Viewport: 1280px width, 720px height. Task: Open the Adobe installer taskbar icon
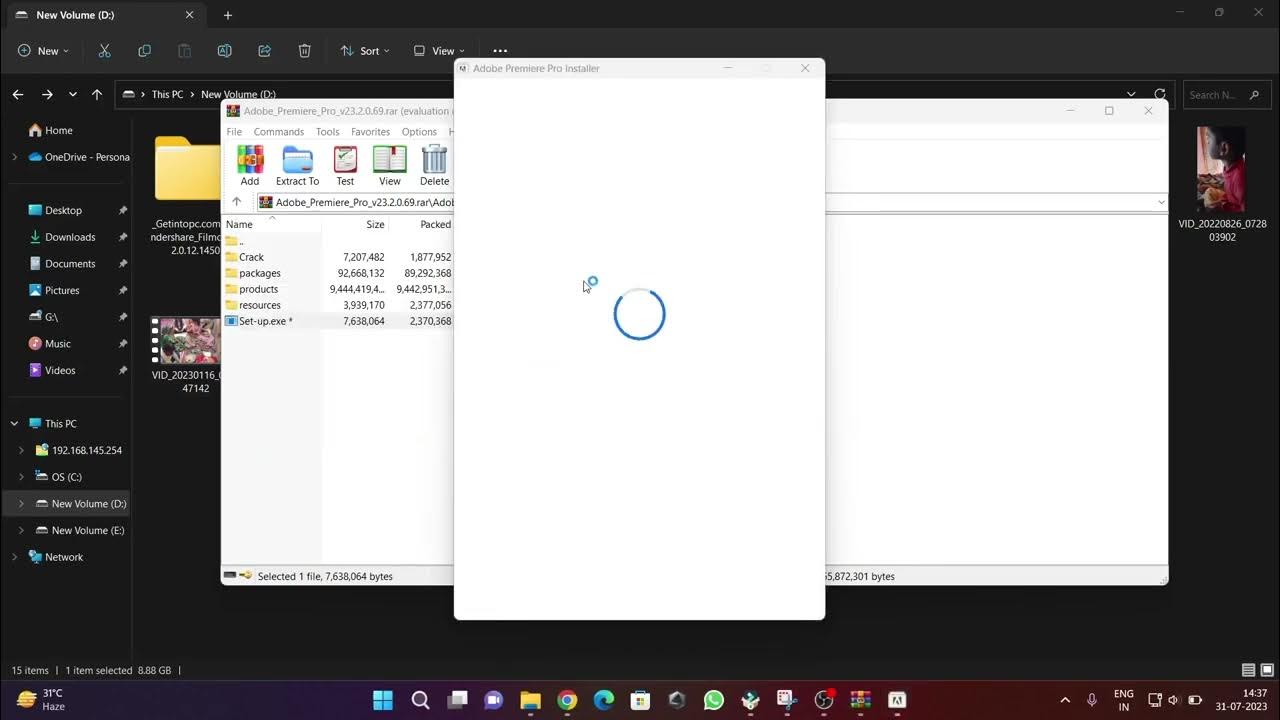[897, 700]
